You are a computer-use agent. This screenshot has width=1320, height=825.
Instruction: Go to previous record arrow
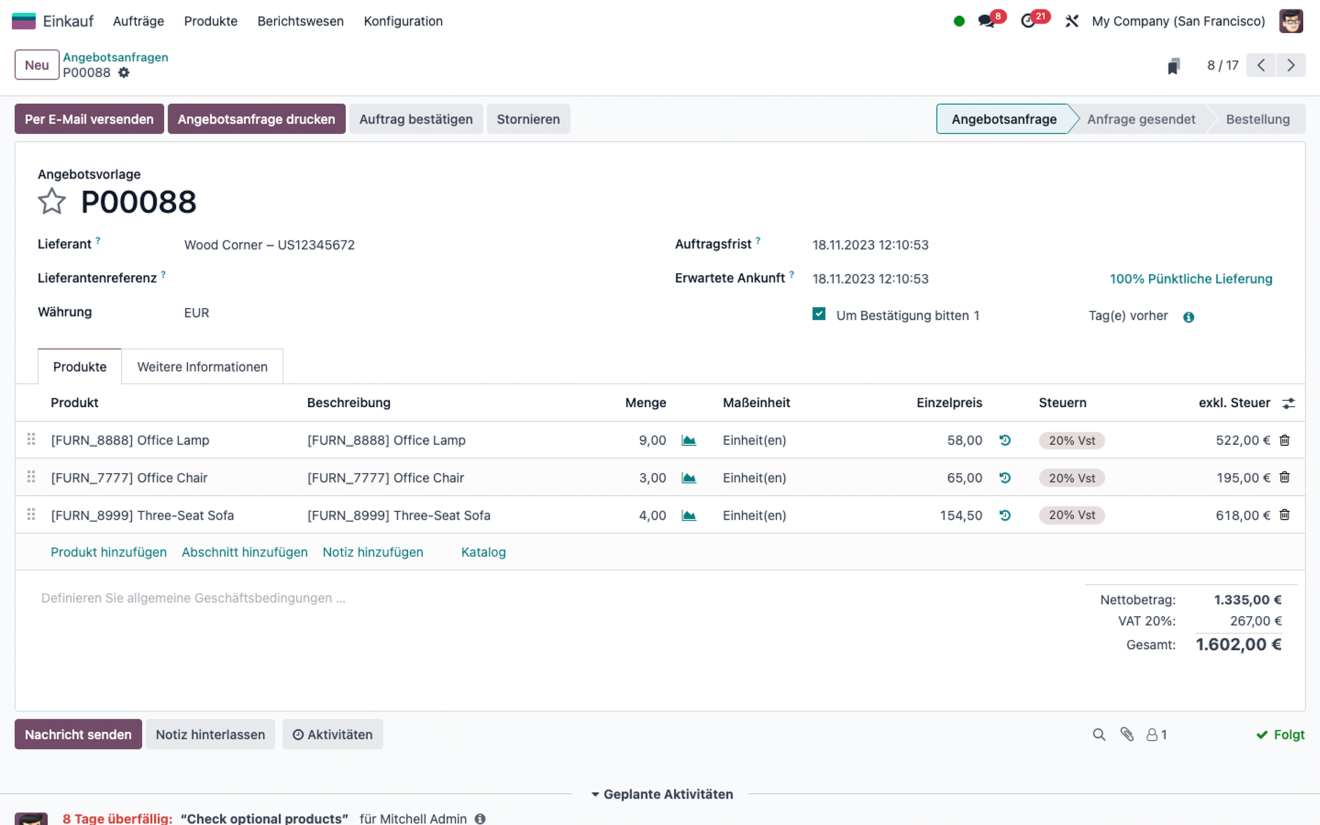[x=1261, y=65]
